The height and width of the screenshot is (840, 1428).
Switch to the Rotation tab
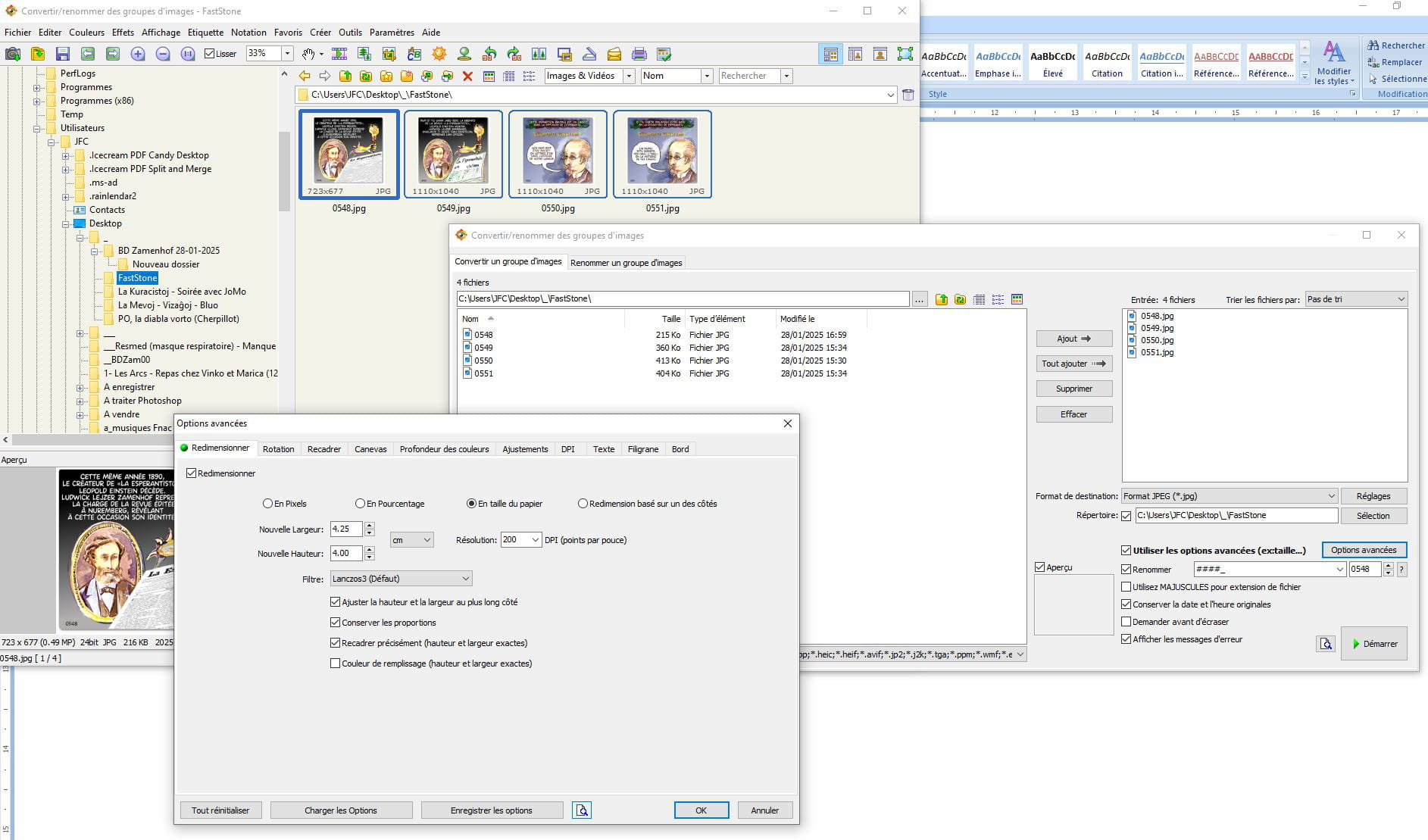(x=278, y=449)
